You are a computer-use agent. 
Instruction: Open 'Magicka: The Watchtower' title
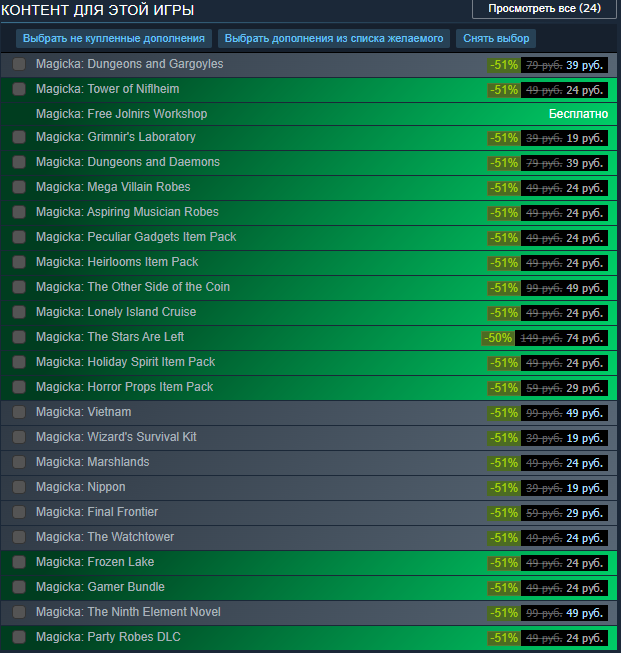tap(105, 537)
